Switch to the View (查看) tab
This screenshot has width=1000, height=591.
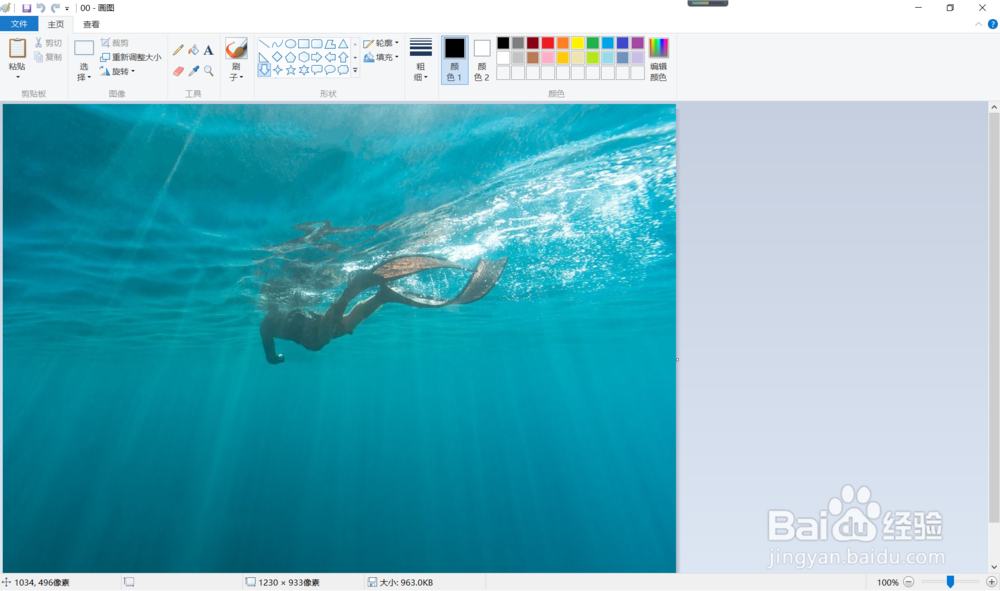click(x=91, y=24)
